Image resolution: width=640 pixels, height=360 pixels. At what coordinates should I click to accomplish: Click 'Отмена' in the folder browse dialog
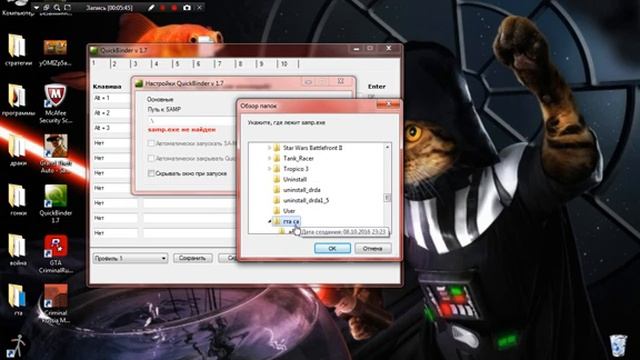click(373, 248)
